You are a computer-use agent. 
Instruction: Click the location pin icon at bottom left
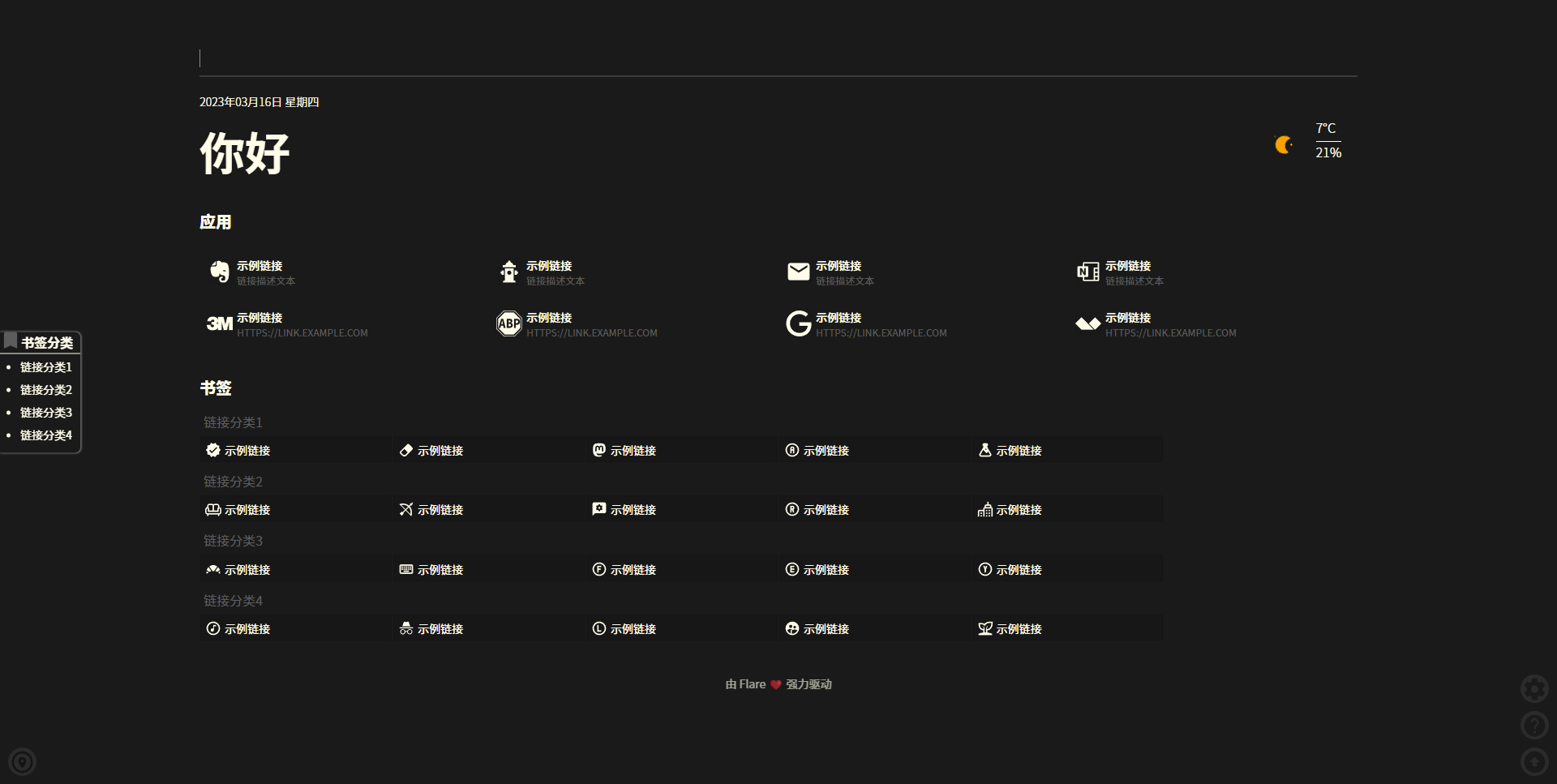pyautogui.click(x=23, y=762)
